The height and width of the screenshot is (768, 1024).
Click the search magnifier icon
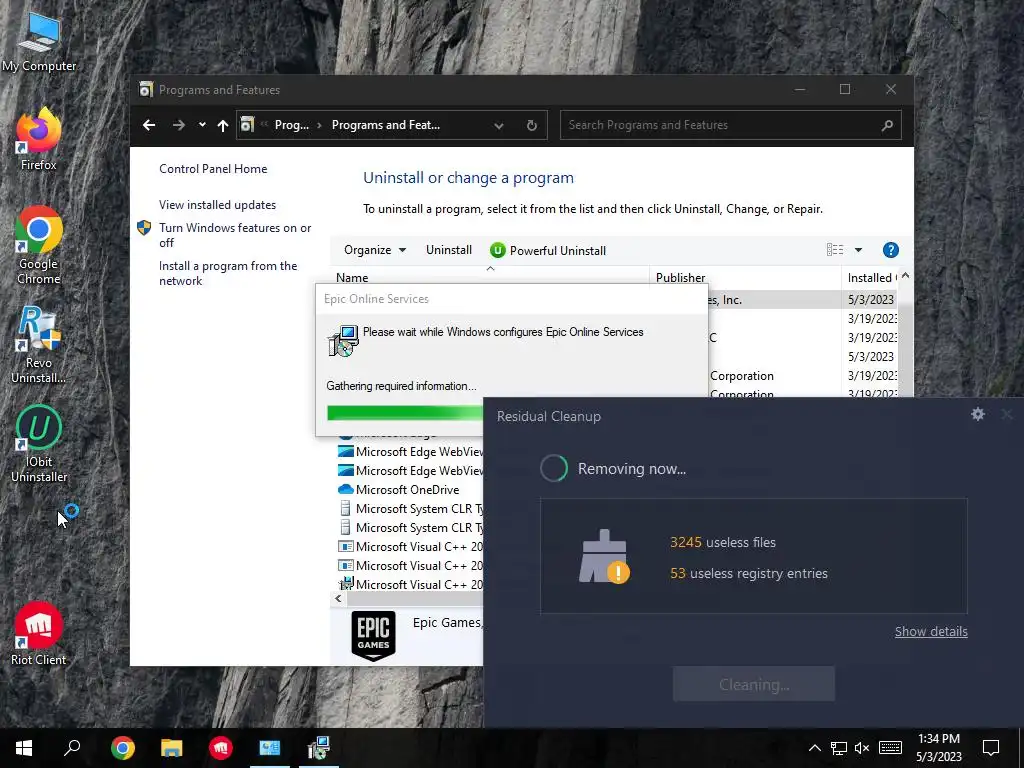(x=887, y=125)
